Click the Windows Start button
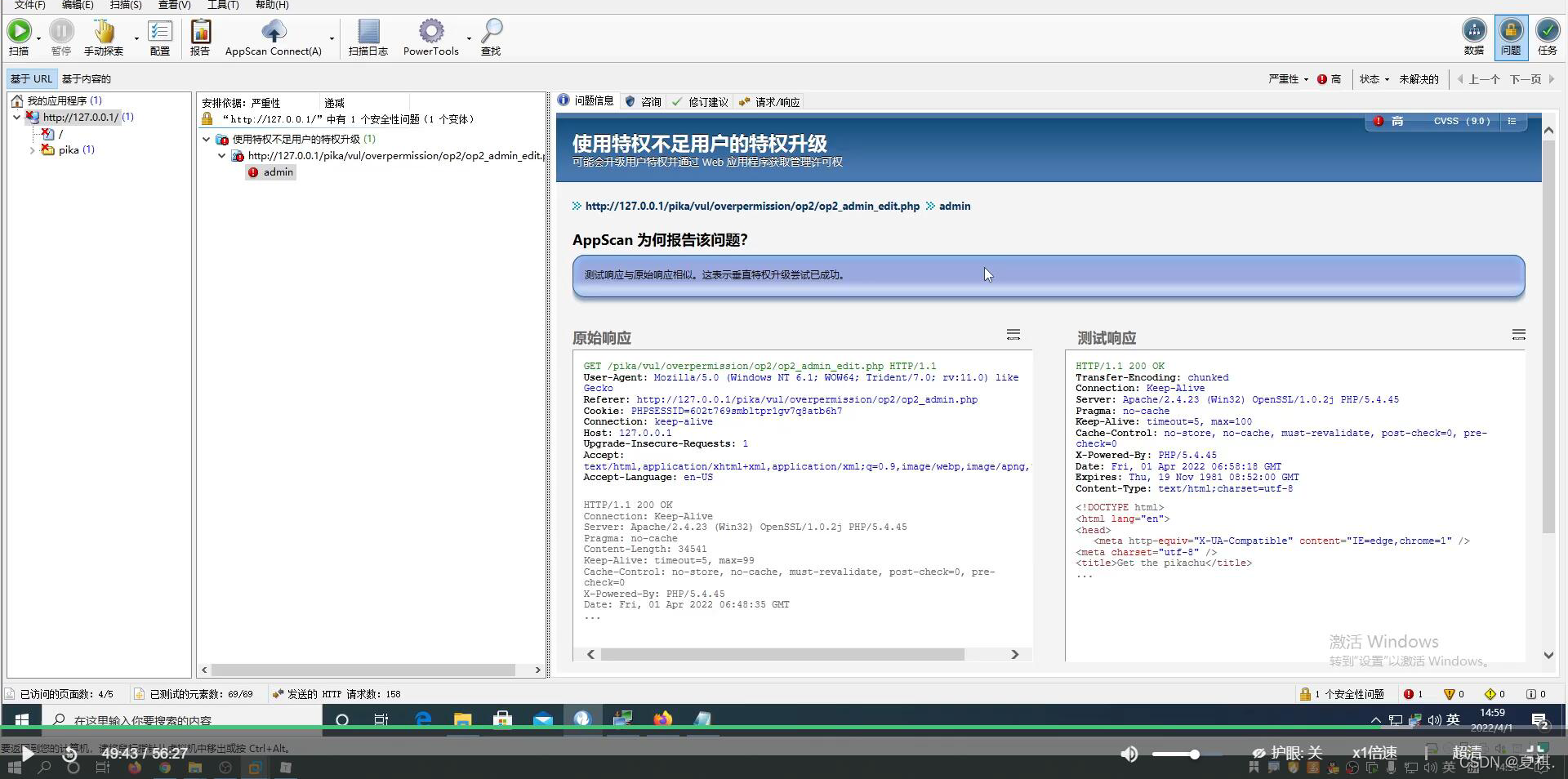1568x779 pixels. point(22,719)
